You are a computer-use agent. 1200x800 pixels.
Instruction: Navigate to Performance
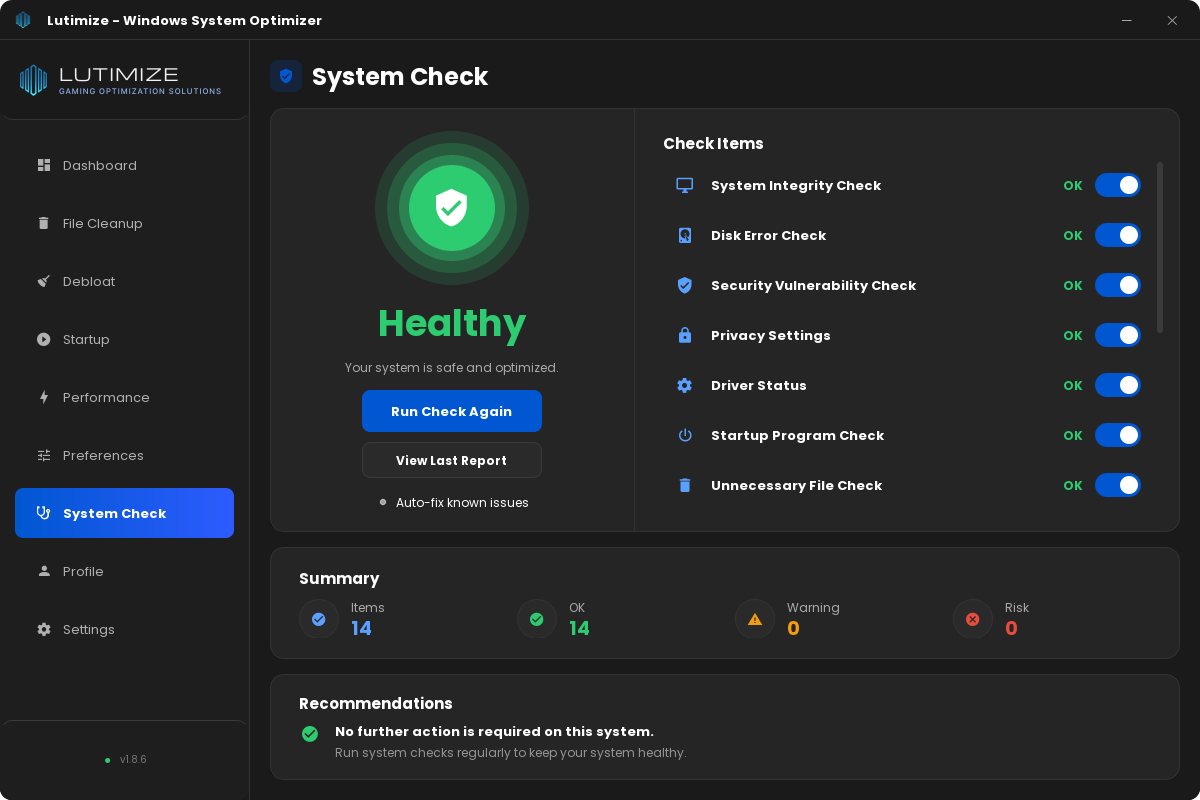(124, 397)
